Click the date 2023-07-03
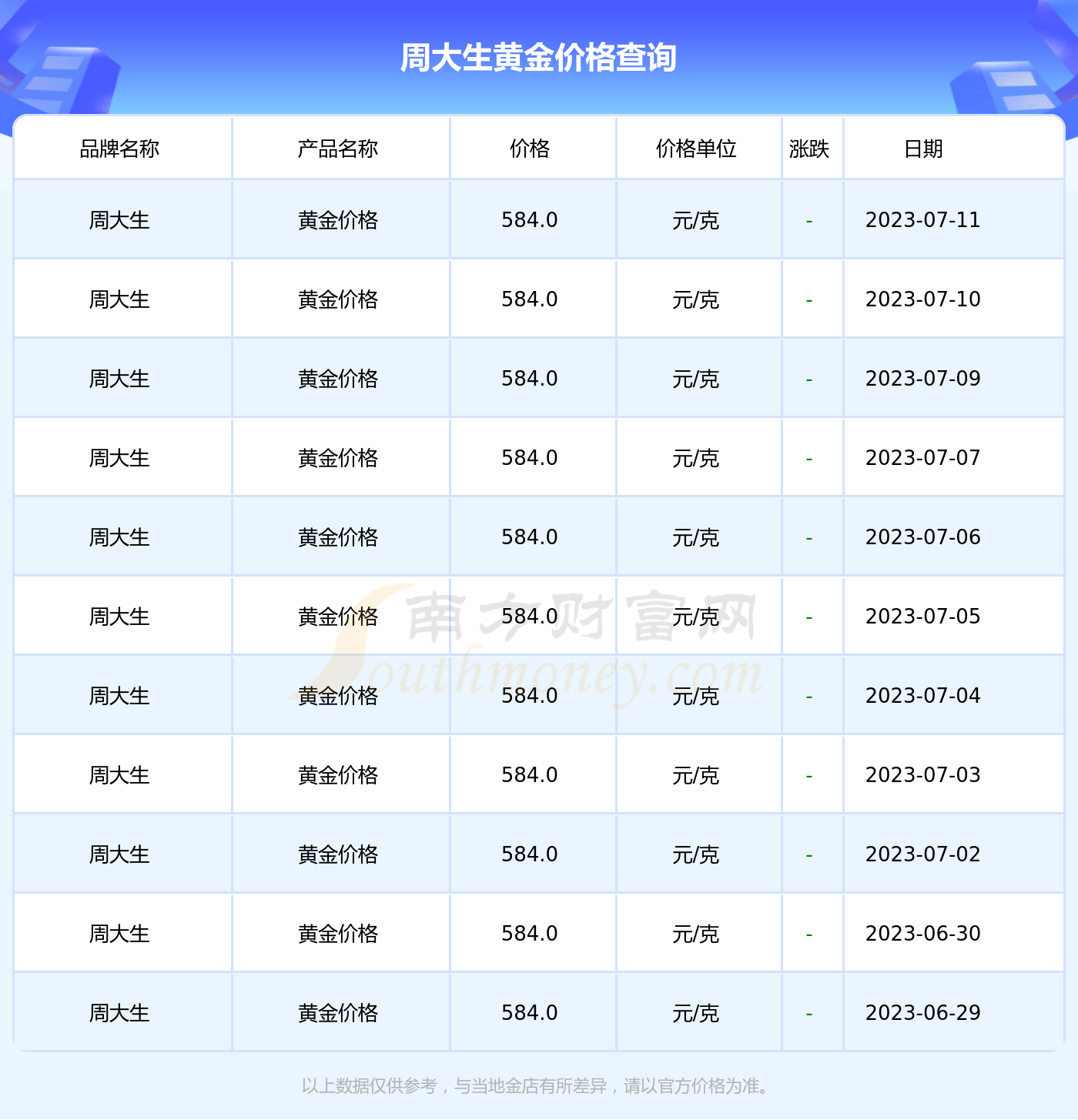1078x1120 pixels. coord(923,775)
